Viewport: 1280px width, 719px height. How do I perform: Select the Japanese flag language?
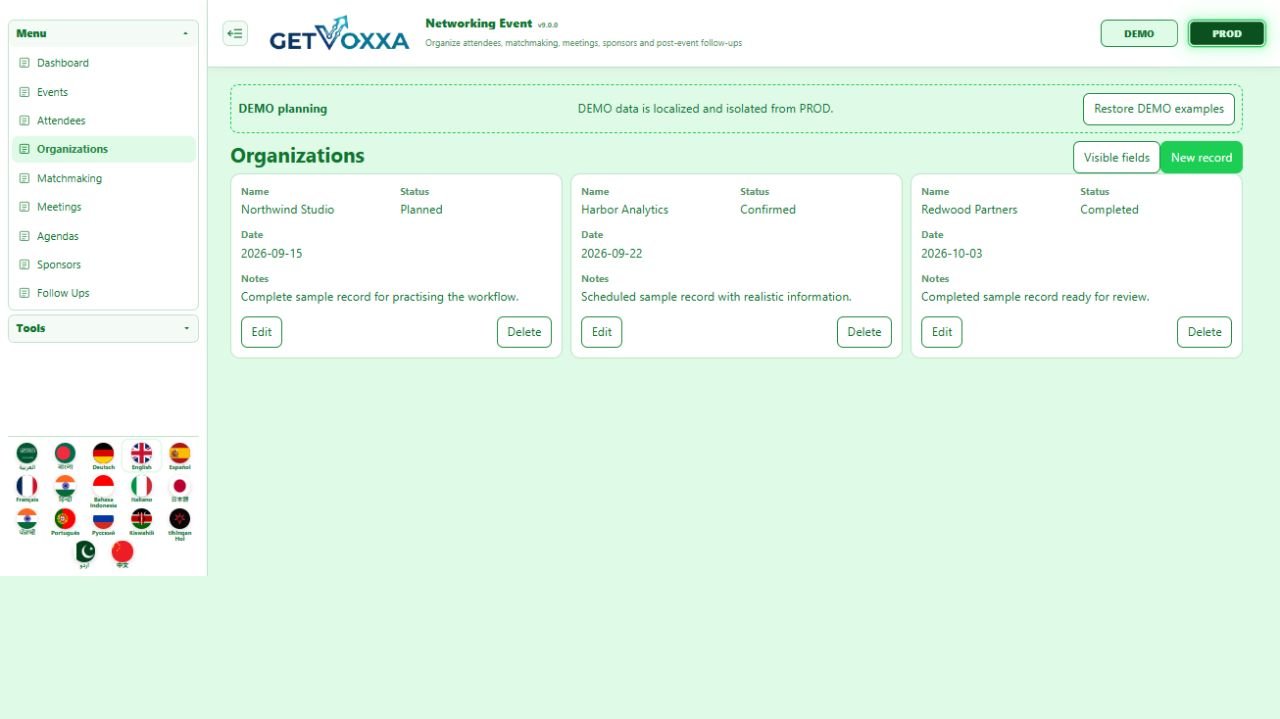pyautogui.click(x=179, y=489)
